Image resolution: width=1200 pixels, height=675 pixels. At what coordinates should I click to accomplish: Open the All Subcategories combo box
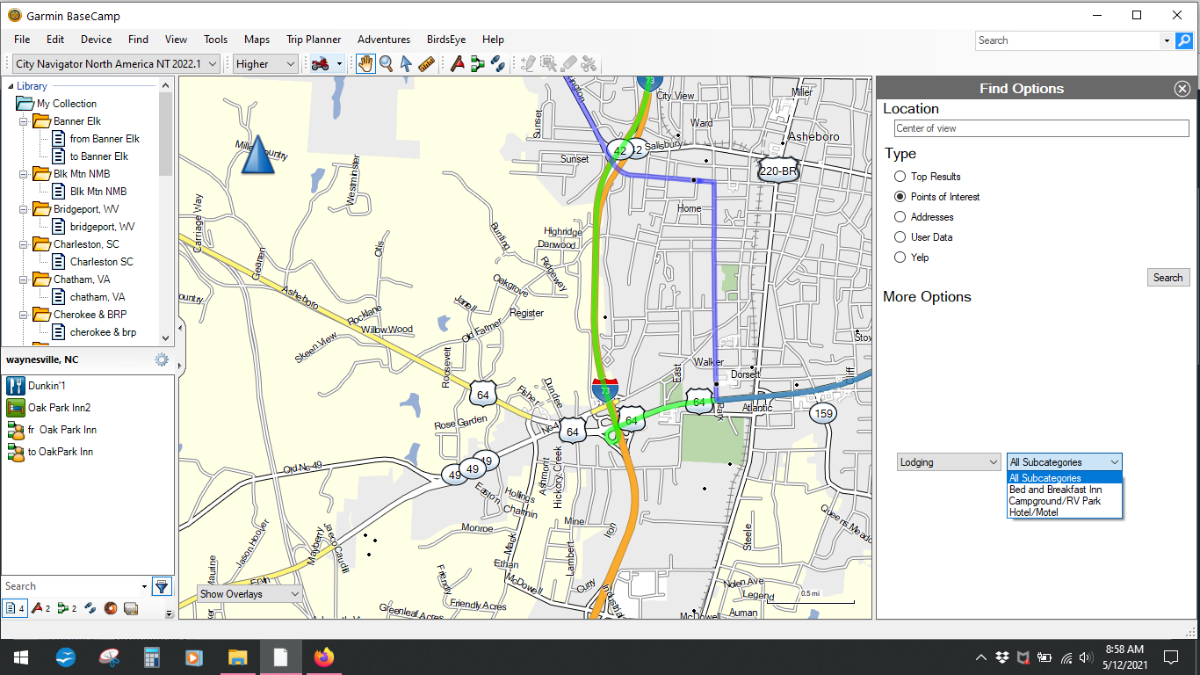[x=1064, y=462]
